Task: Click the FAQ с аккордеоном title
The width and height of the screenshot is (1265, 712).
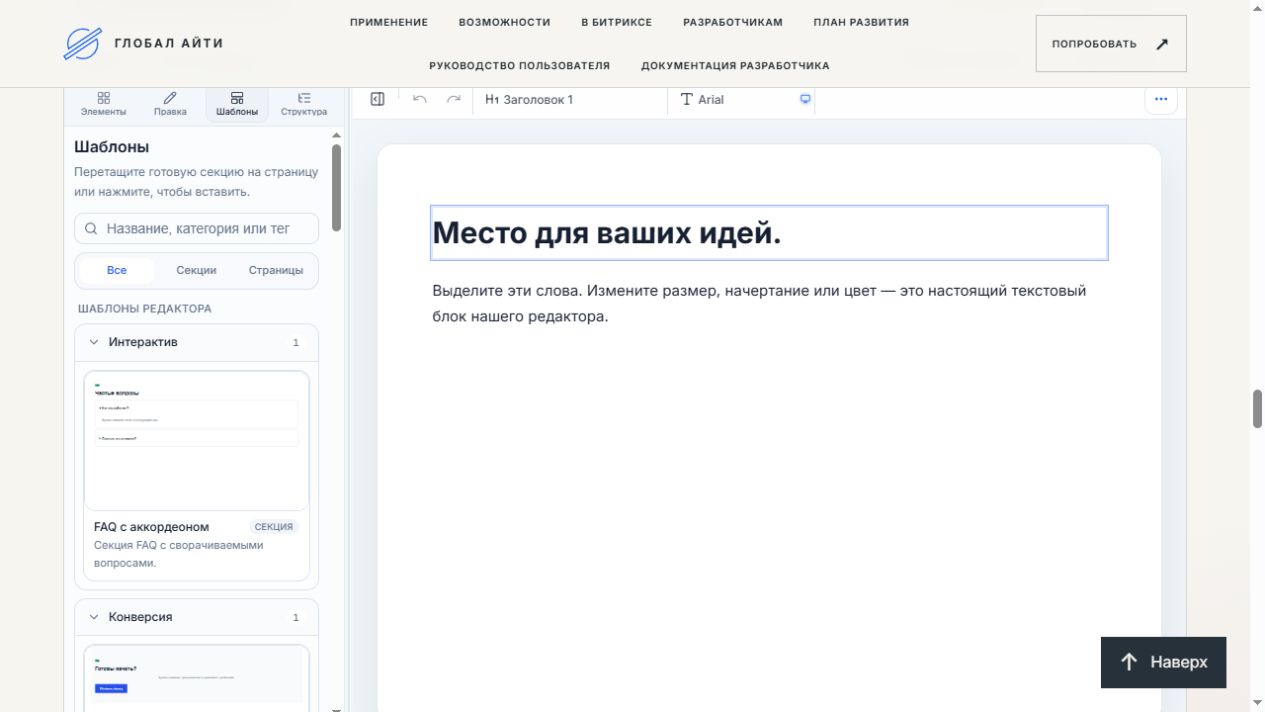Action: point(151,527)
